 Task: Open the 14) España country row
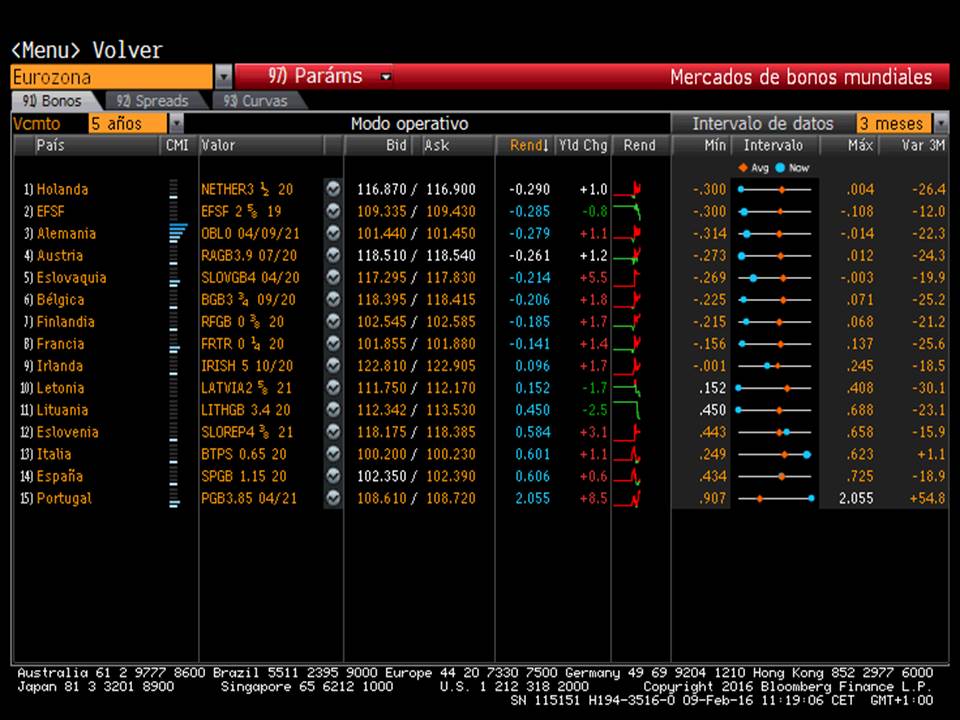coord(51,476)
